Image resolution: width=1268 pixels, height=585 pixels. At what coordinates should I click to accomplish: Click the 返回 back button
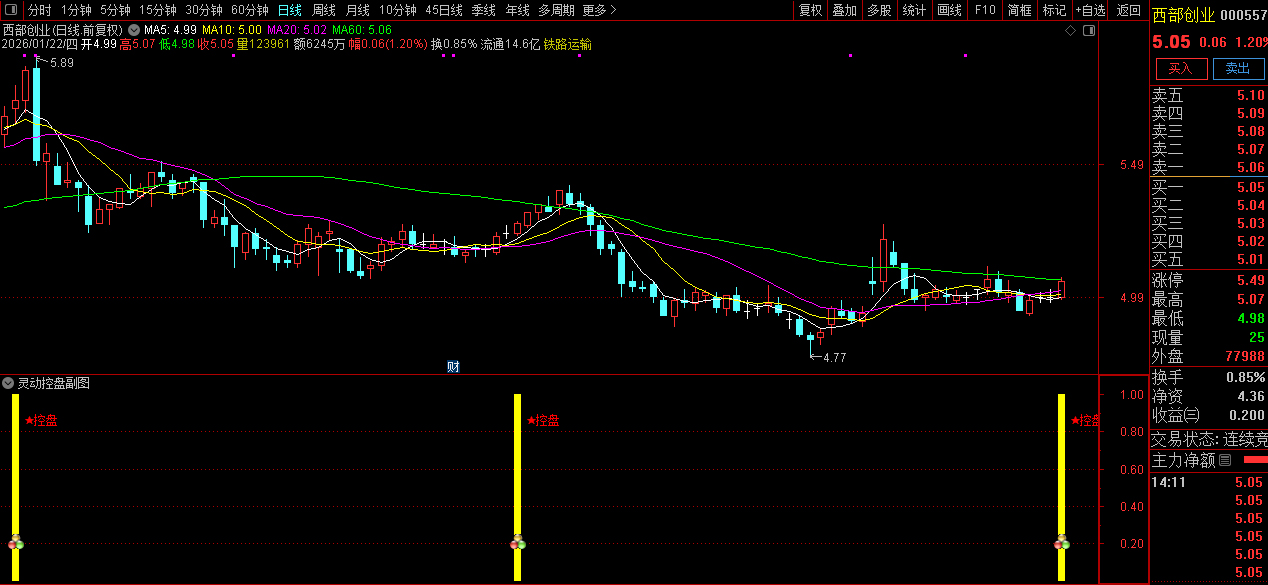coord(1129,10)
